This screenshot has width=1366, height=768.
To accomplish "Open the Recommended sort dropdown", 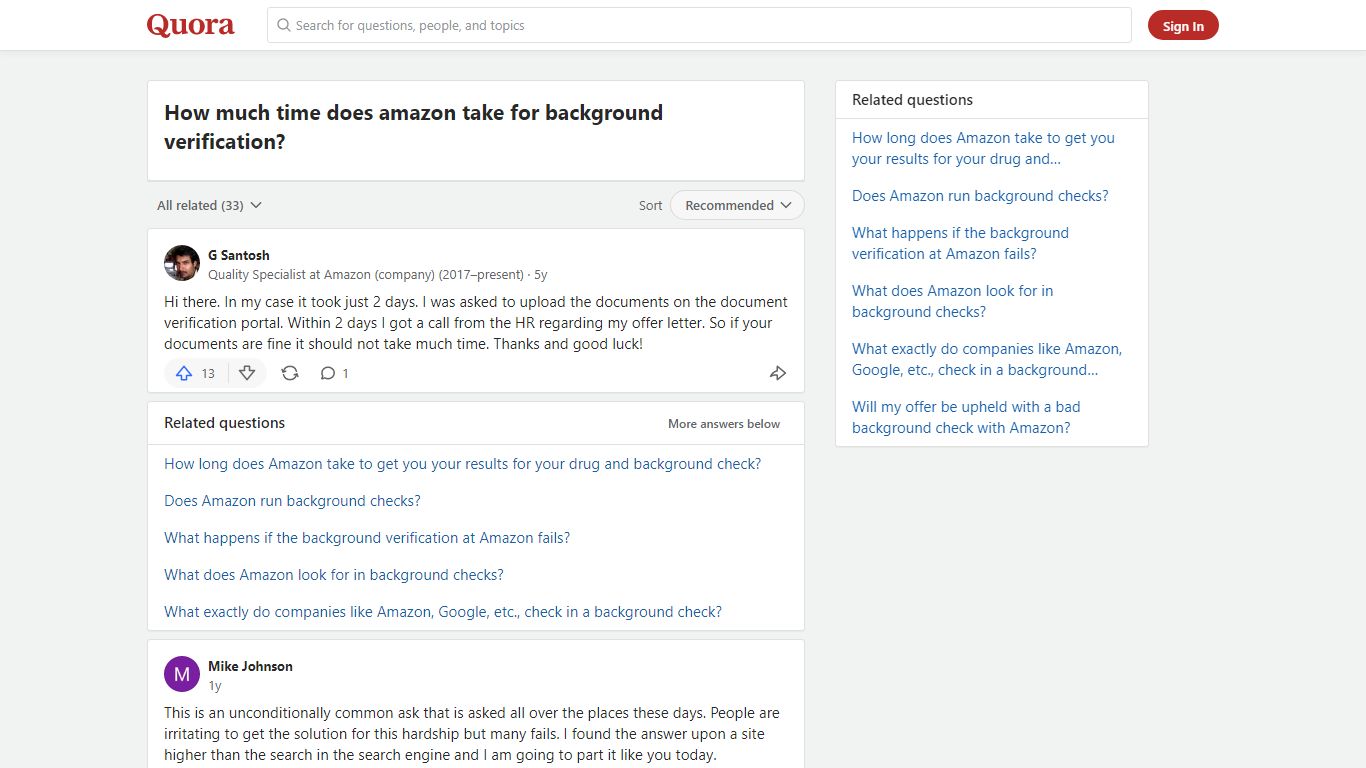I will 737,205.
